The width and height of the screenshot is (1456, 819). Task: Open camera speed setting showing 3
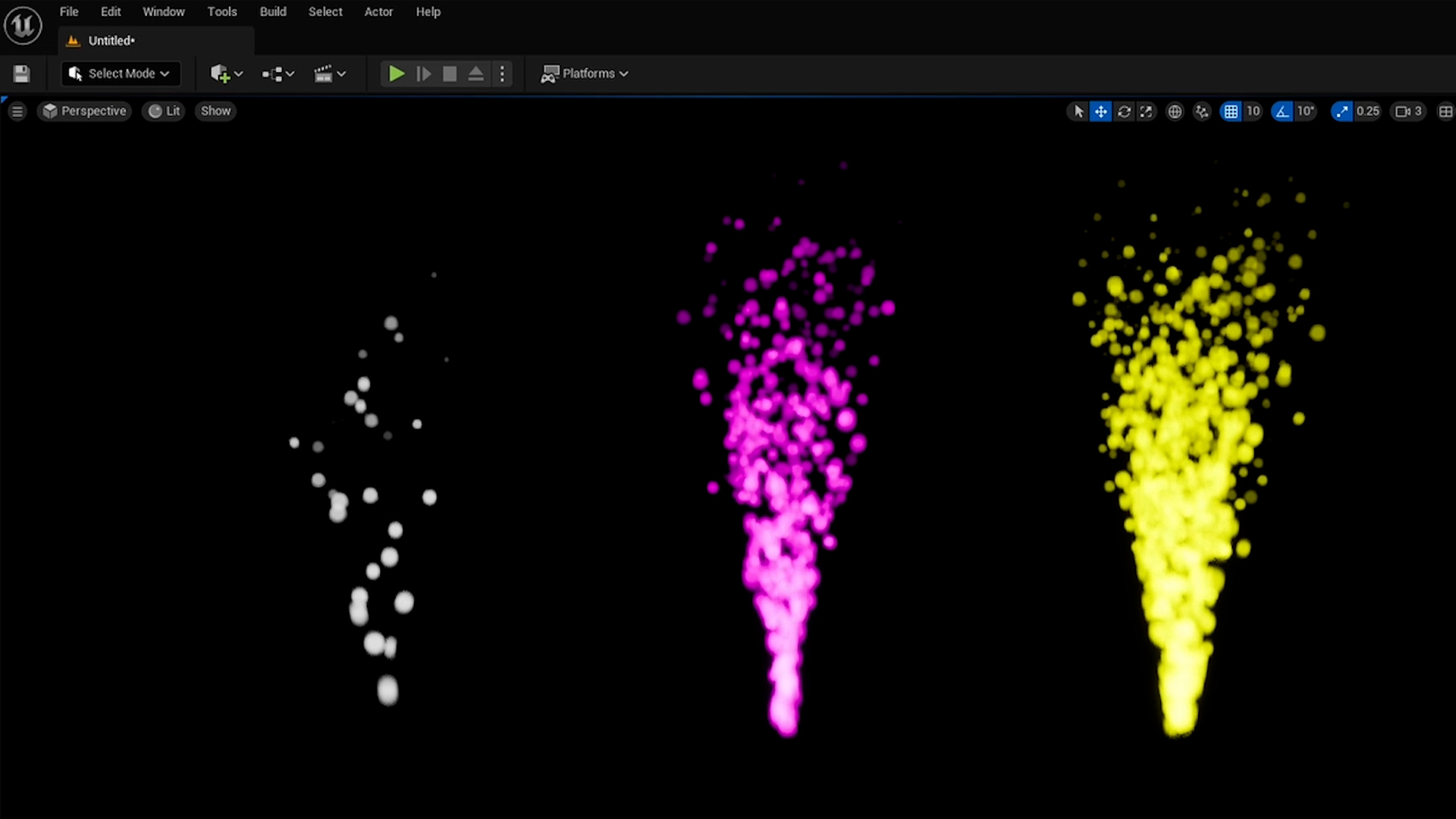point(1409,111)
